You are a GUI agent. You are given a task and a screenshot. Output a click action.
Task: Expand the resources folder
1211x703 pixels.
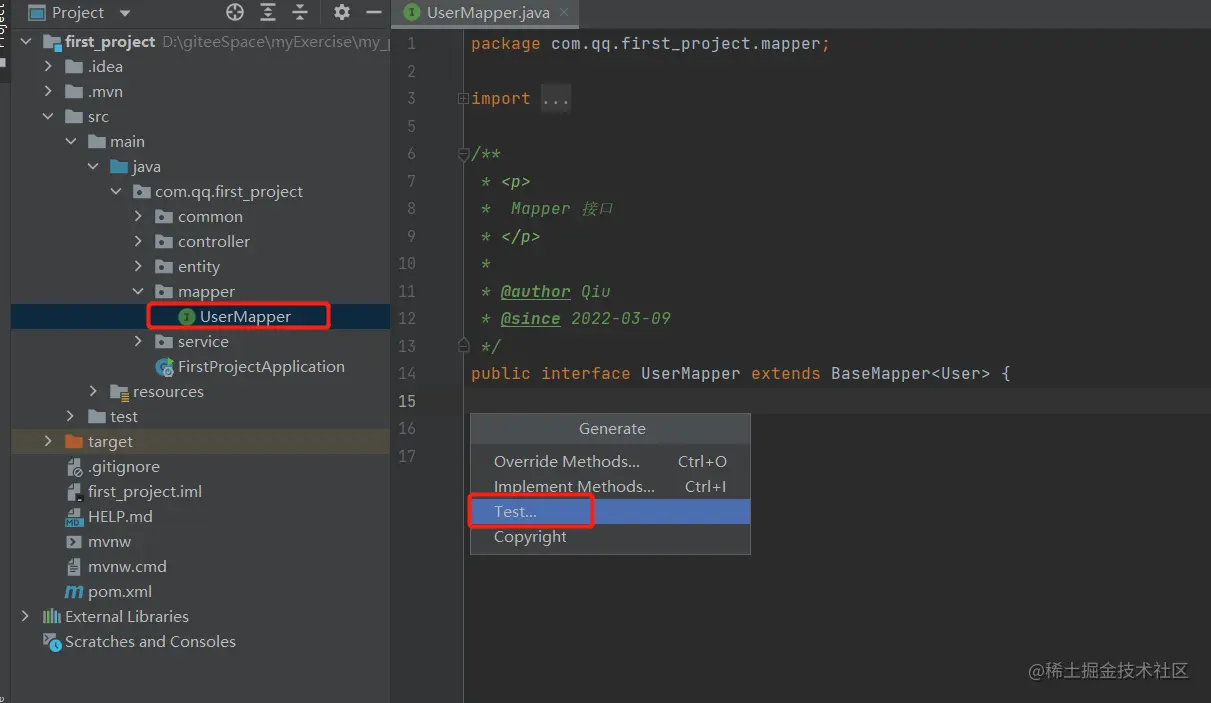click(x=93, y=392)
